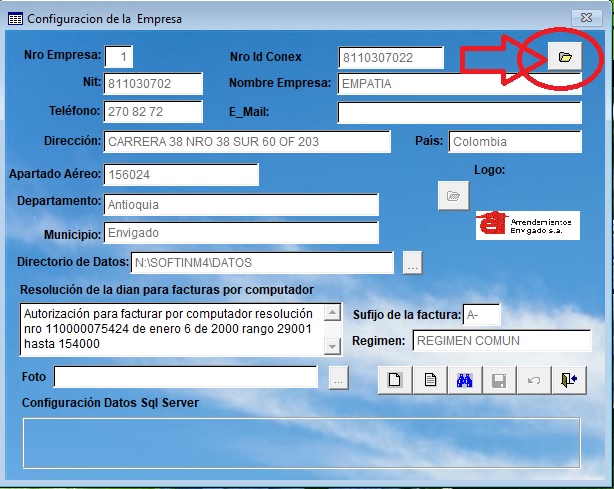The height and width of the screenshot is (489, 614).
Task: Click the Apartado Aéreo field
Action: (x=181, y=175)
